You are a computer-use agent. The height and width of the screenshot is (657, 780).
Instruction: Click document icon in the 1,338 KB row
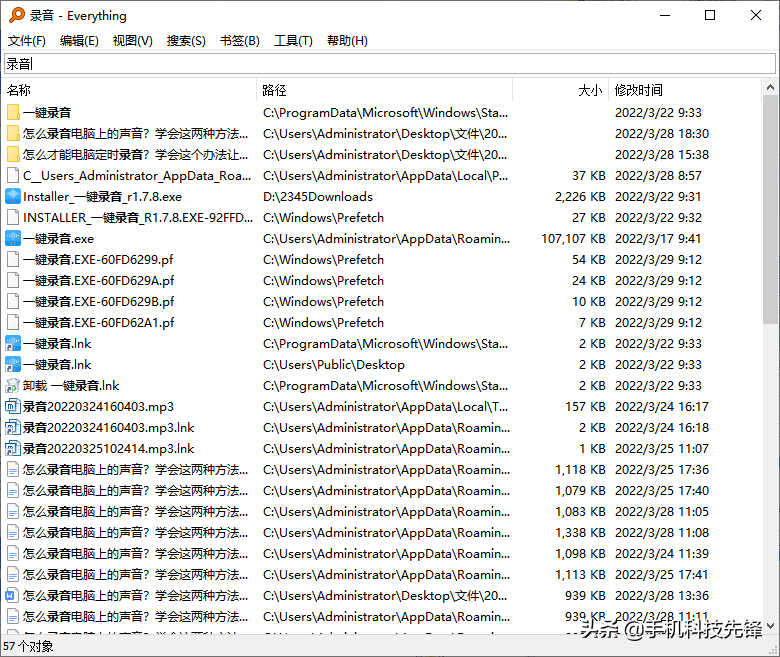13,533
